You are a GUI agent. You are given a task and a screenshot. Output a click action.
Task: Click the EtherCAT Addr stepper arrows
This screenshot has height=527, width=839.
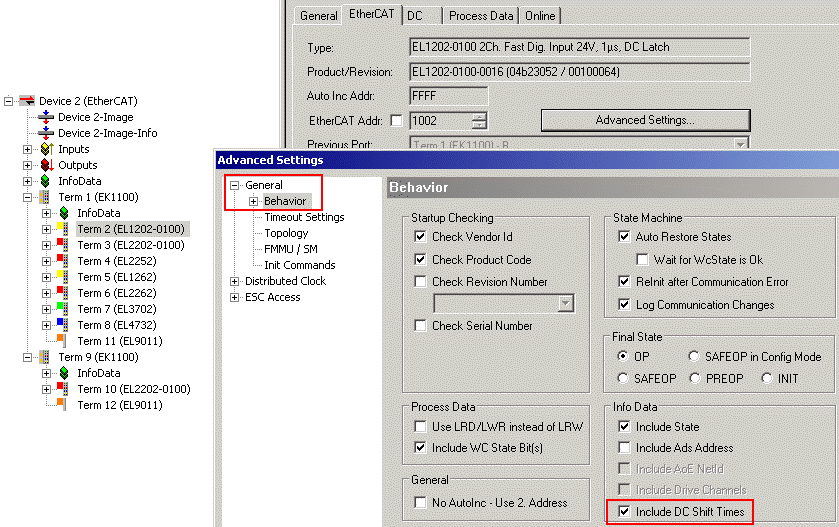(x=479, y=121)
